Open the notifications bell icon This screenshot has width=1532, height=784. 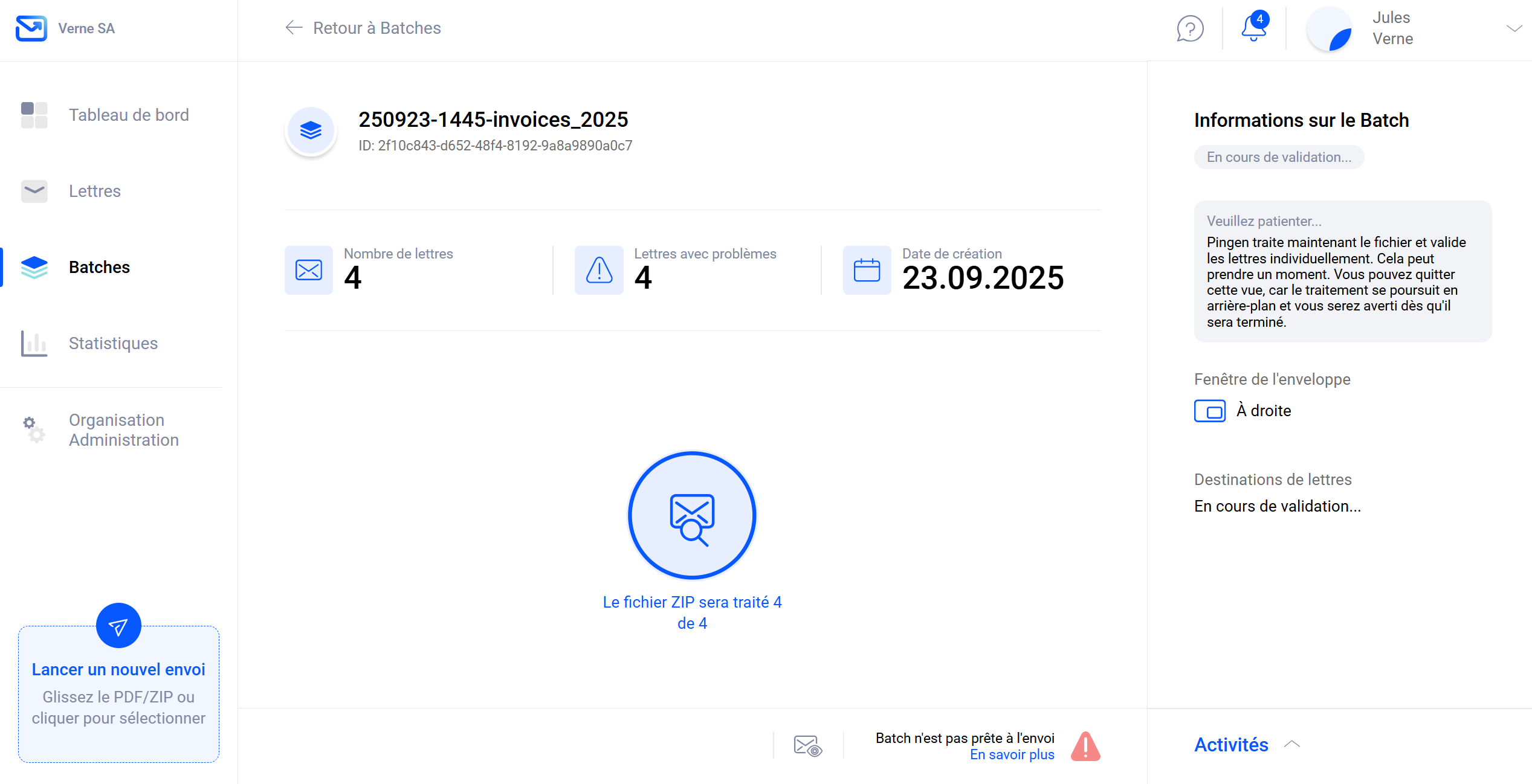[x=1253, y=28]
